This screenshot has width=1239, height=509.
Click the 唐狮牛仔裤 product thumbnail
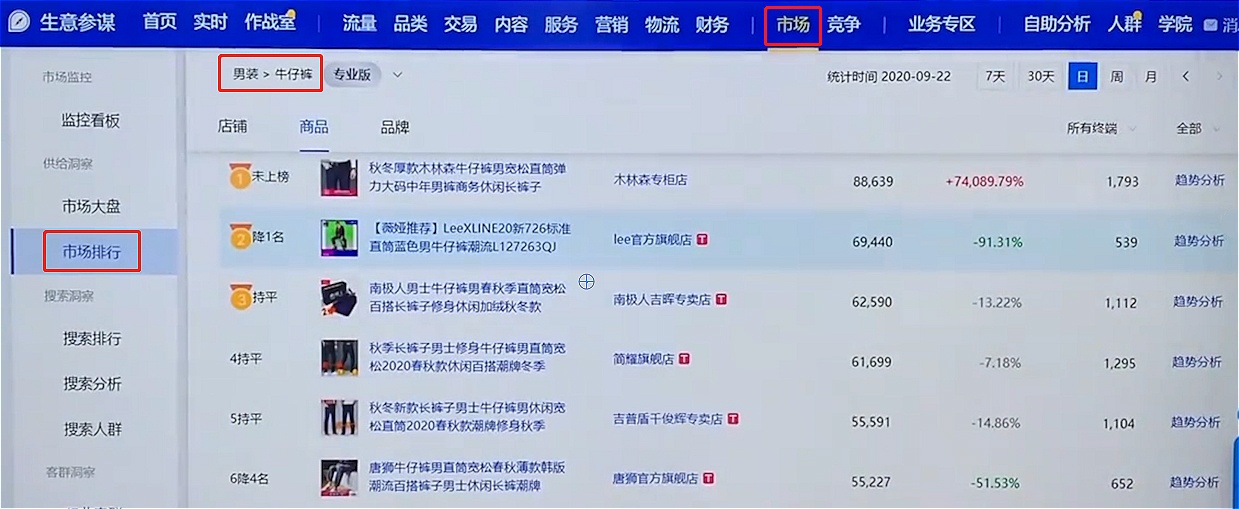pyautogui.click(x=339, y=477)
